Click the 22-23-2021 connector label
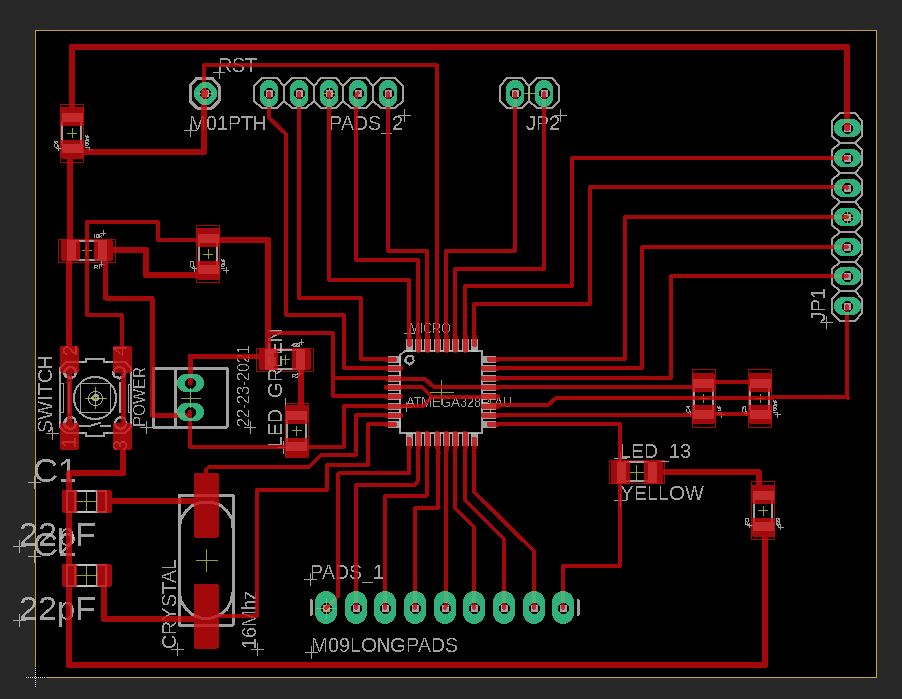The height and width of the screenshot is (699, 902). [x=243, y=387]
